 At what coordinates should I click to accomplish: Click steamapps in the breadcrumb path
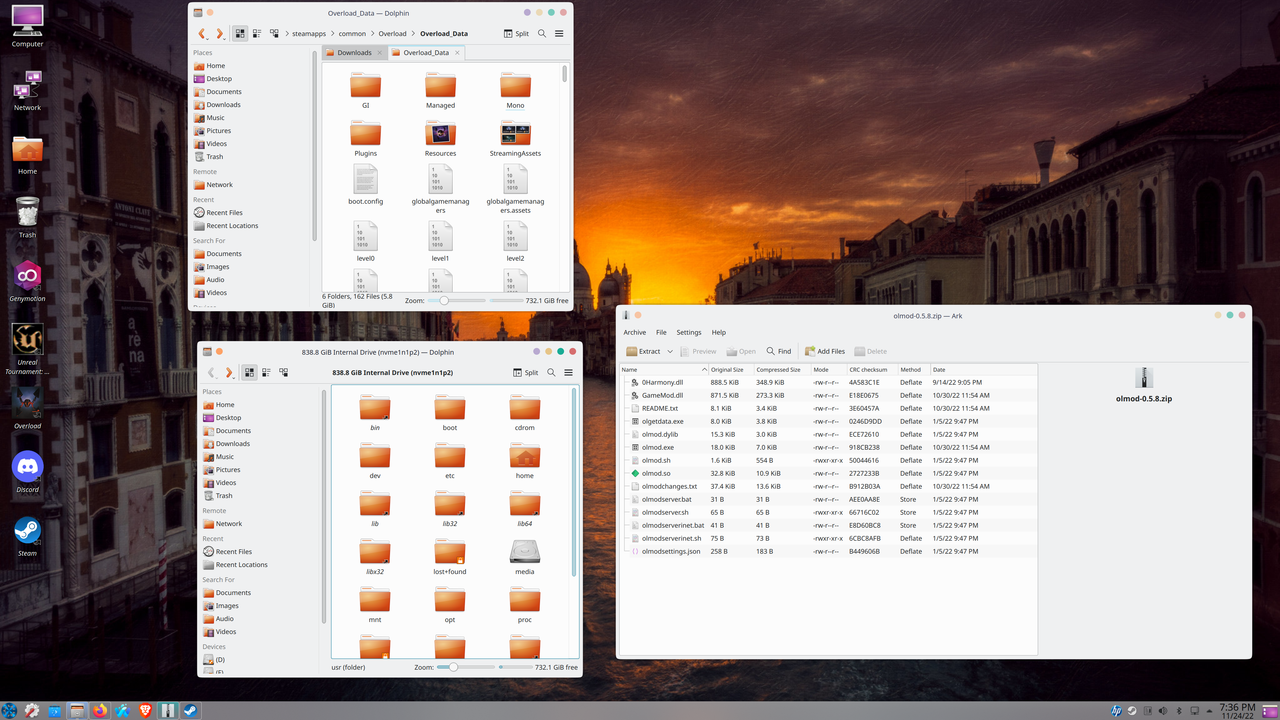(x=309, y=34)
